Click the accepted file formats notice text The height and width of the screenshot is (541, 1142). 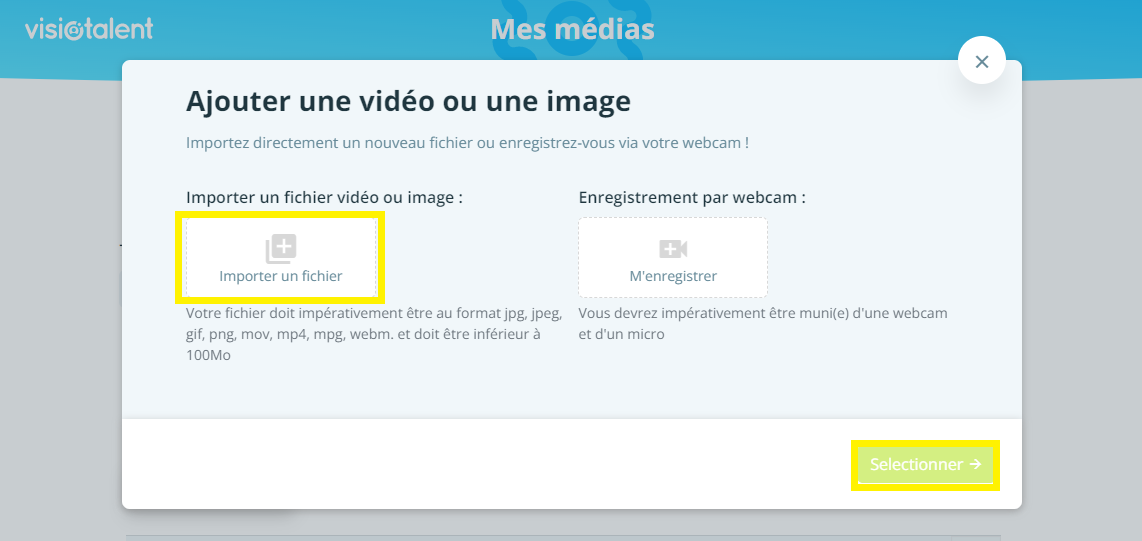point(373,334)
